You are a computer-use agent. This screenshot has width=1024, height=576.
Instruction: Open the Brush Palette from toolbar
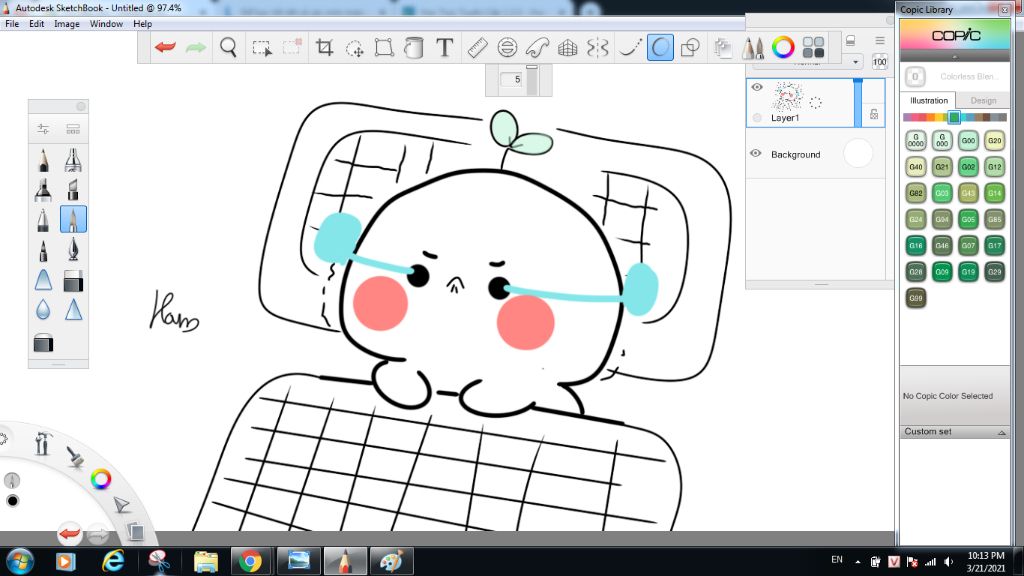(x=752, y=47)
